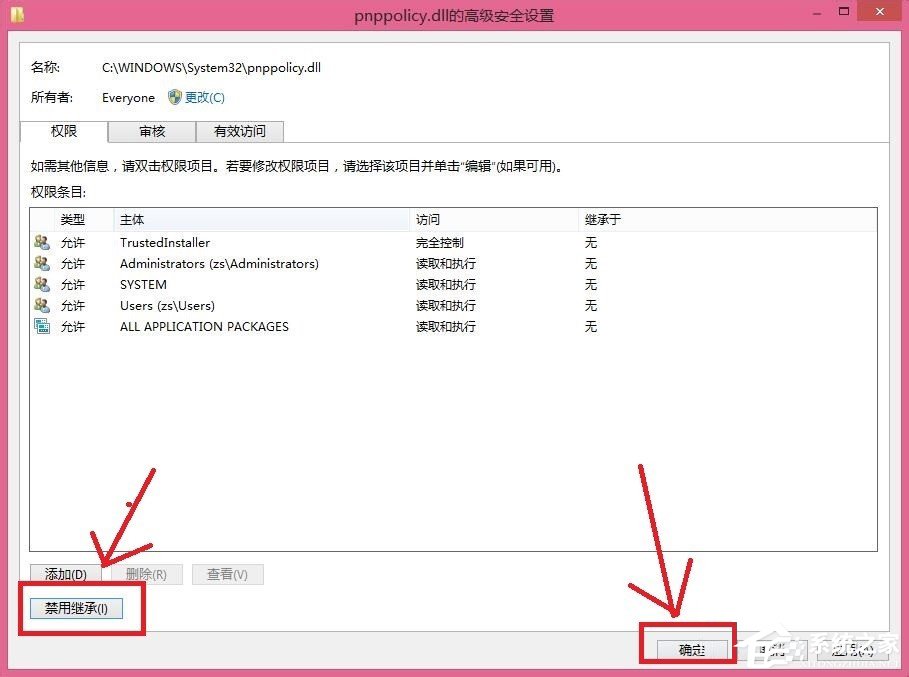Viewport: 909px width, 677px height.
Task: Click the group icon beside Users (zs\Users)
Action: point(42,305)
